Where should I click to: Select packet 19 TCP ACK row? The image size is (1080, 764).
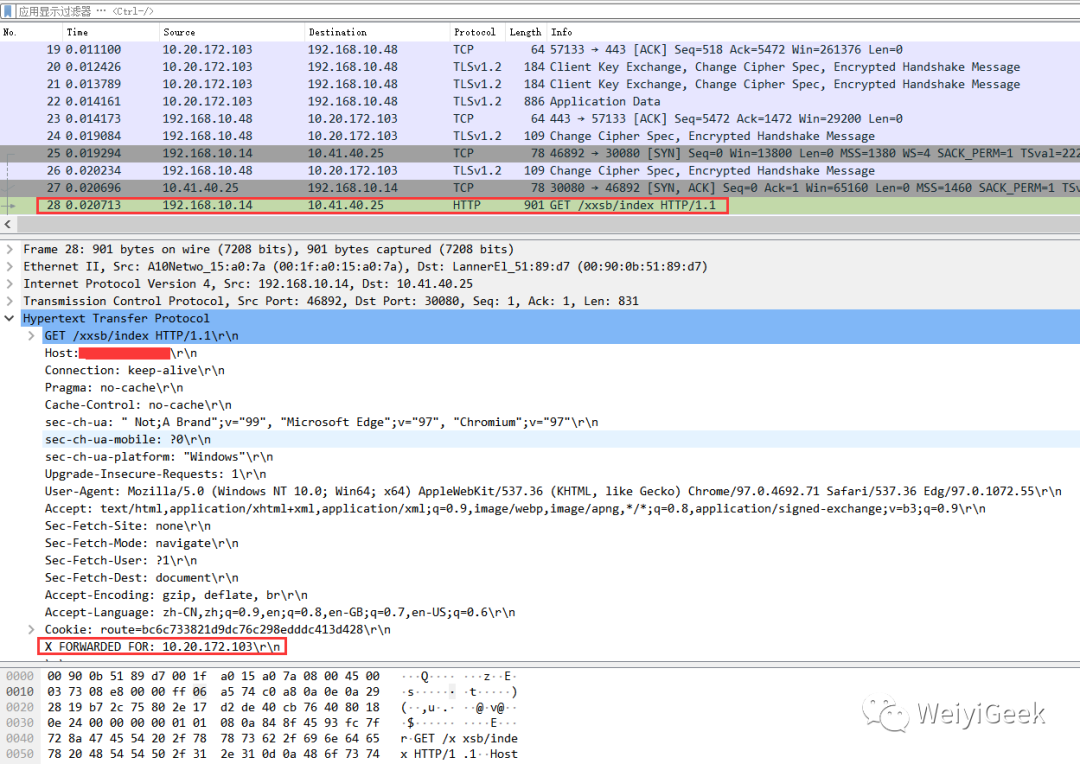(x=540, y=50)
